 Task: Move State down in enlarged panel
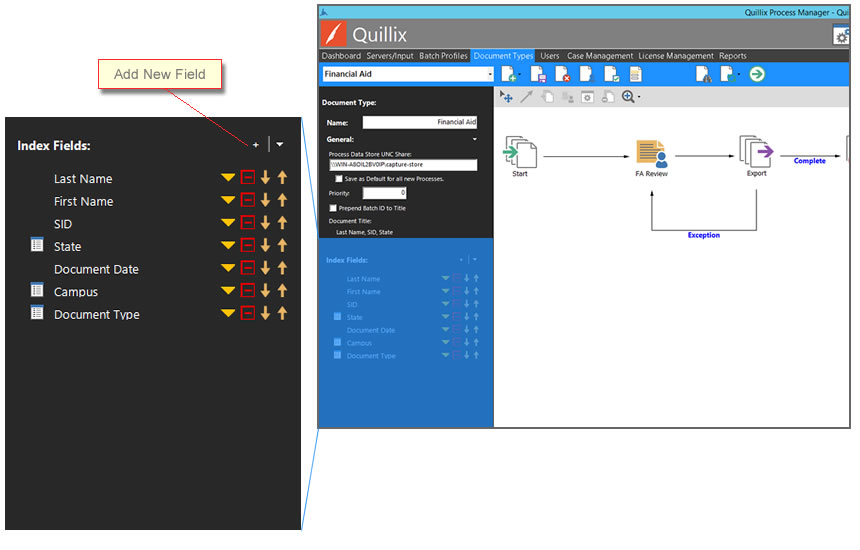point(265,245)
